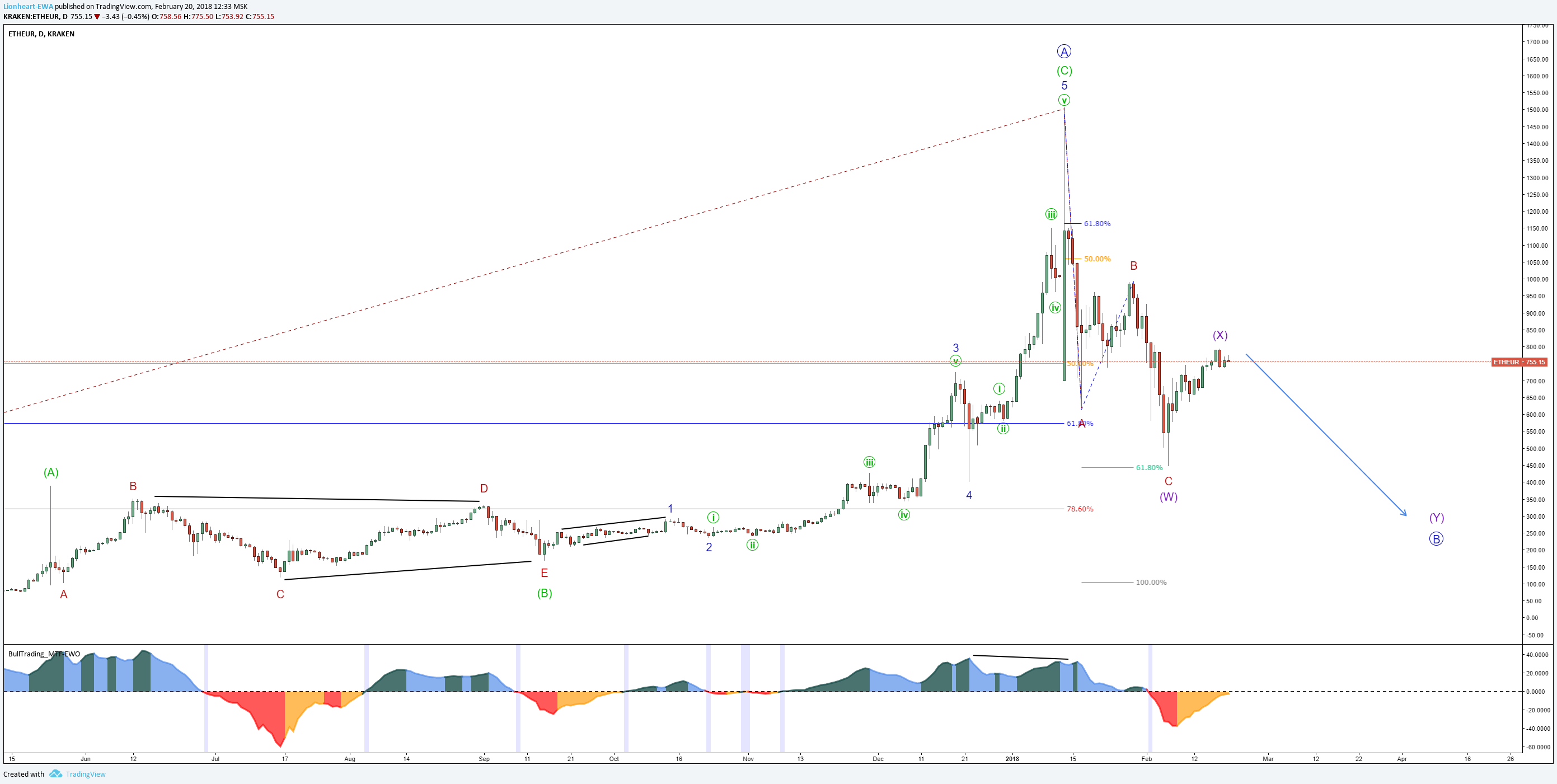
Task: Click the L:753.92 low value
Action: (229, 16)
